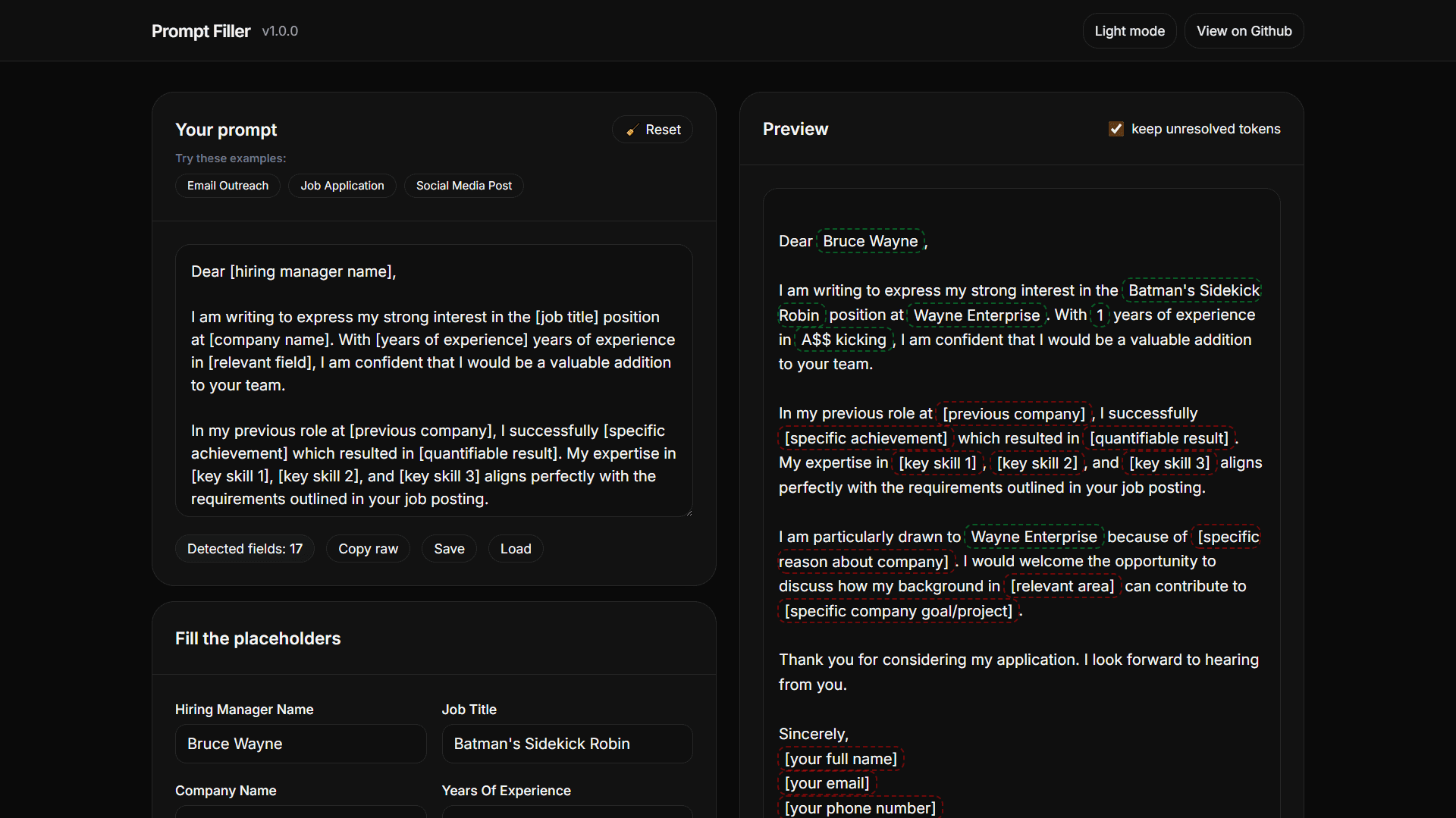Open the View on Github link
Viewport: 1456px width, 818px height.
(x=1244, y=31)
